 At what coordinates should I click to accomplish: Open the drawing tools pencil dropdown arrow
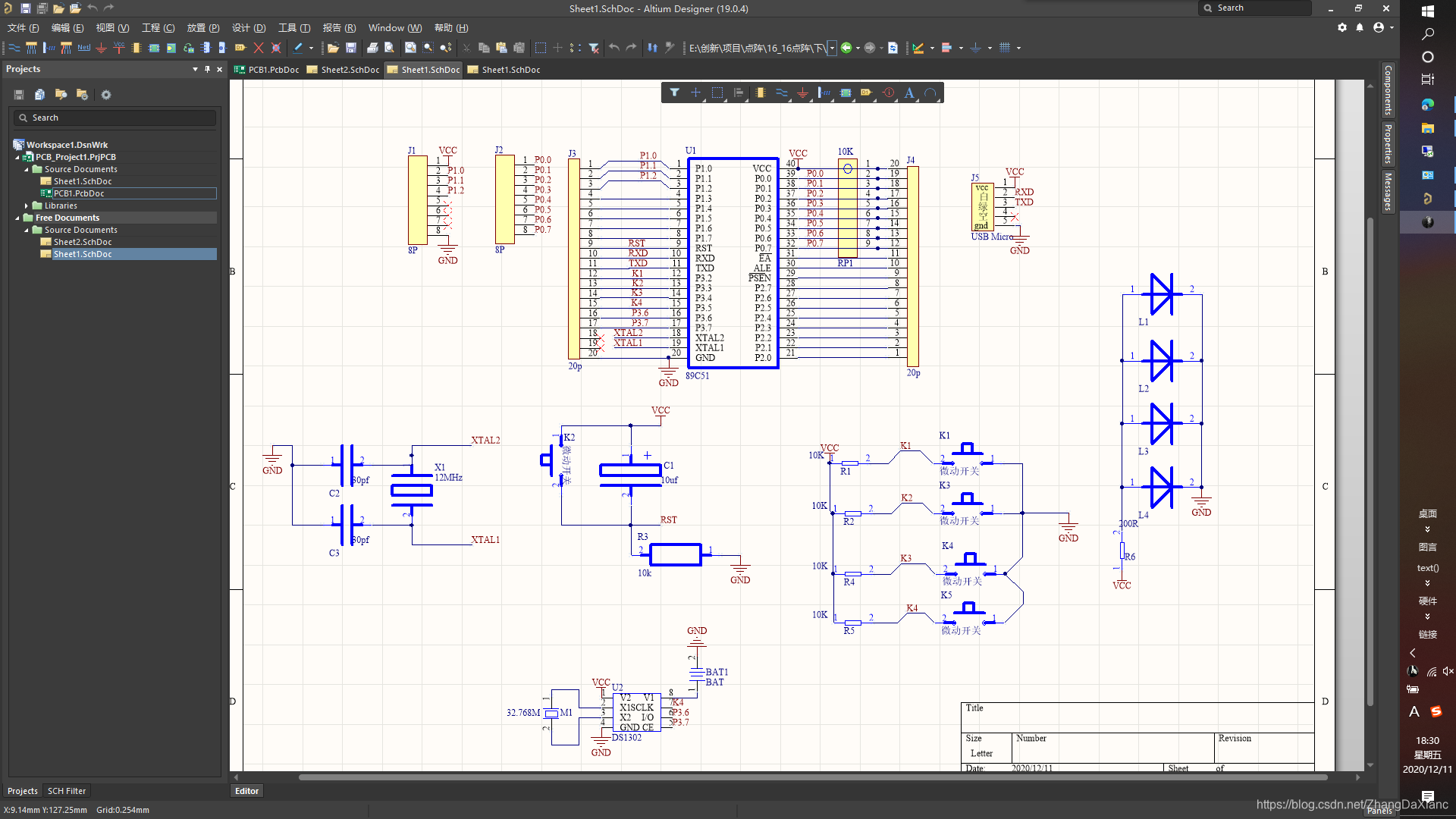click(x=311, y=48)
